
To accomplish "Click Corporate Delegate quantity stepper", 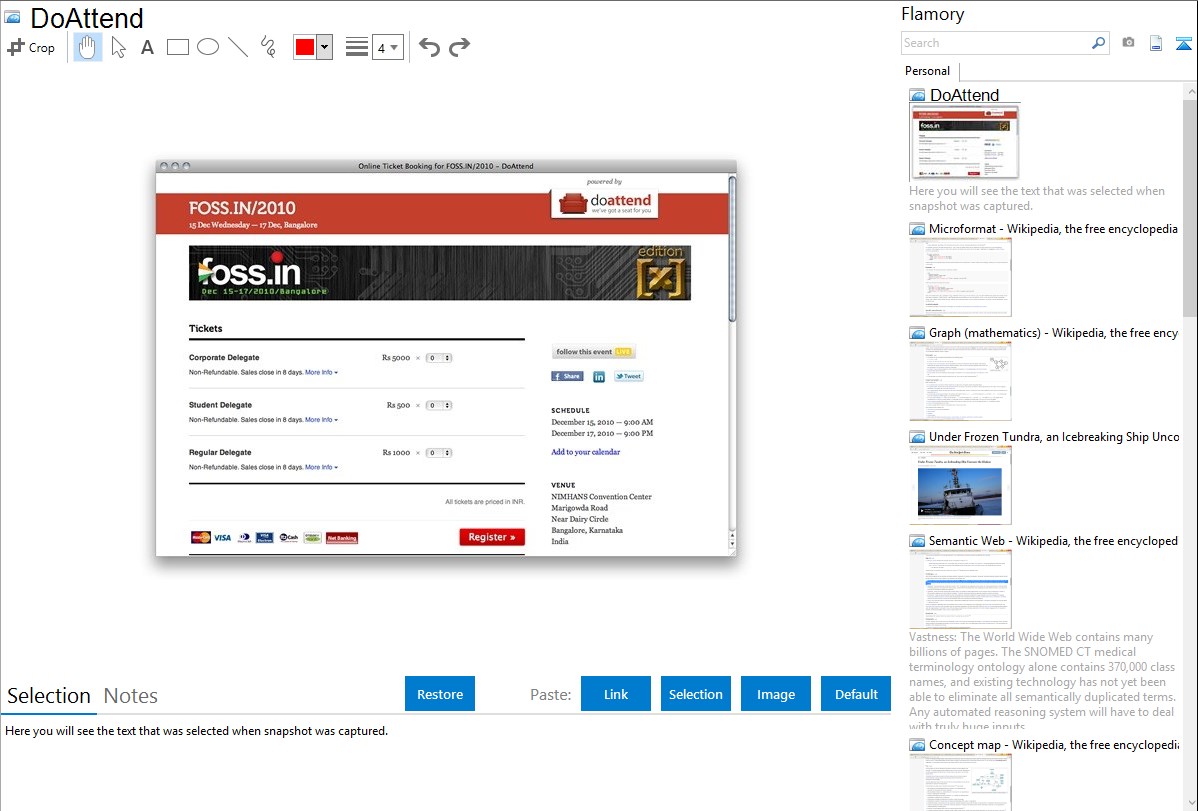I will [x=439, y=358].
